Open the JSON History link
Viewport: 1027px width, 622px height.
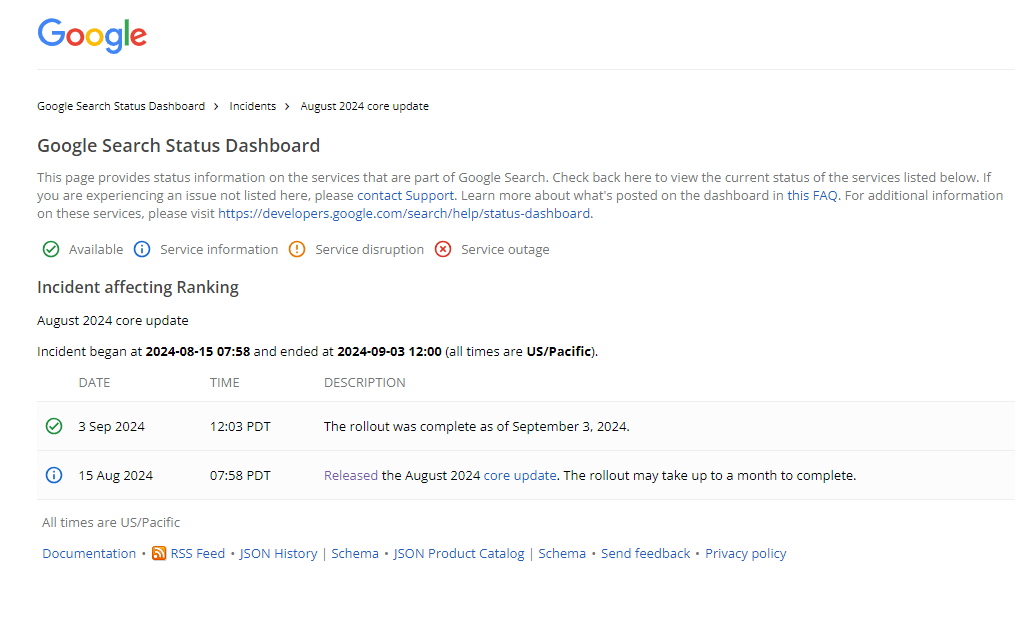coord(278,553)
